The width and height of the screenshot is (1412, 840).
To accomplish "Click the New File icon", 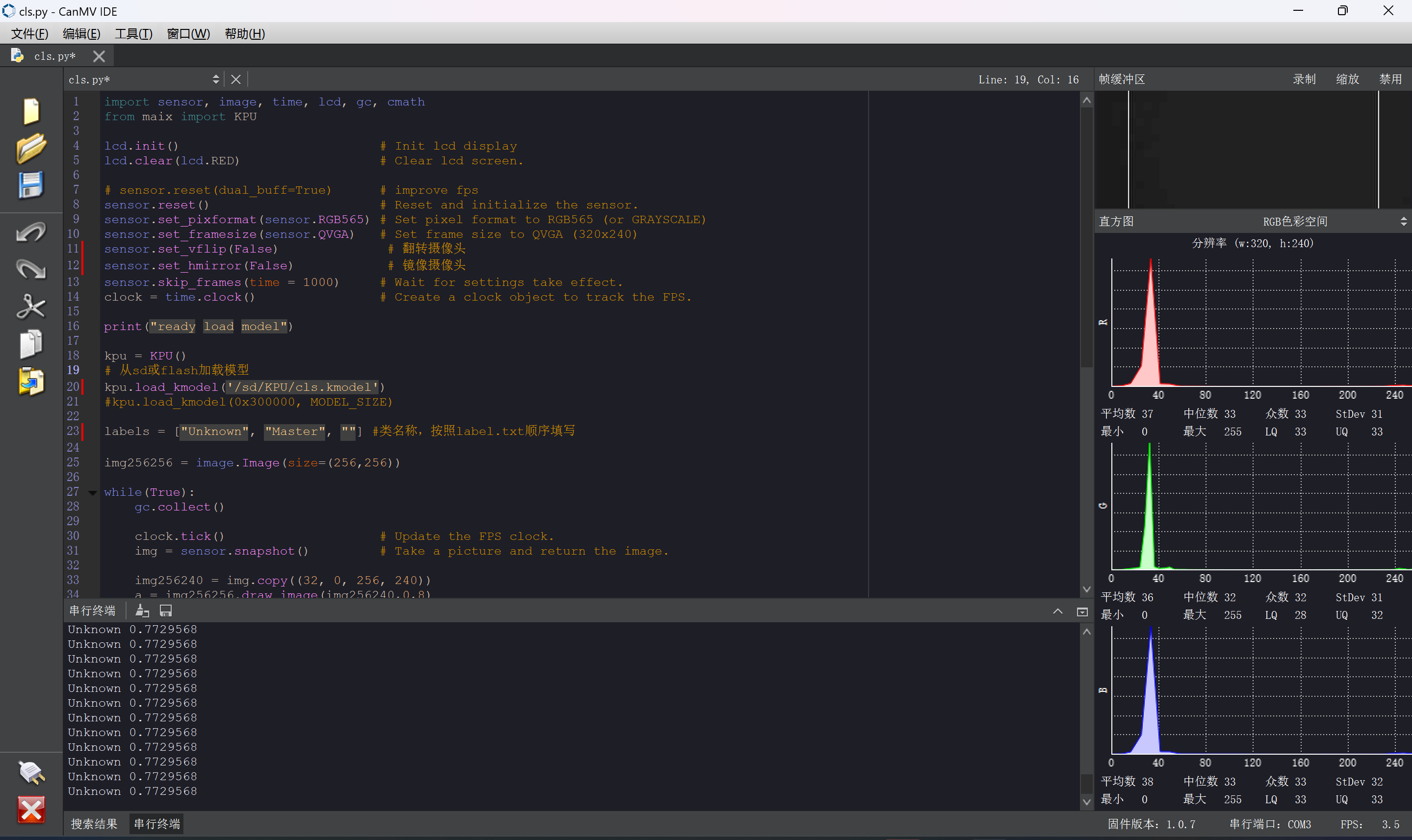I will [x=31, y=111].
